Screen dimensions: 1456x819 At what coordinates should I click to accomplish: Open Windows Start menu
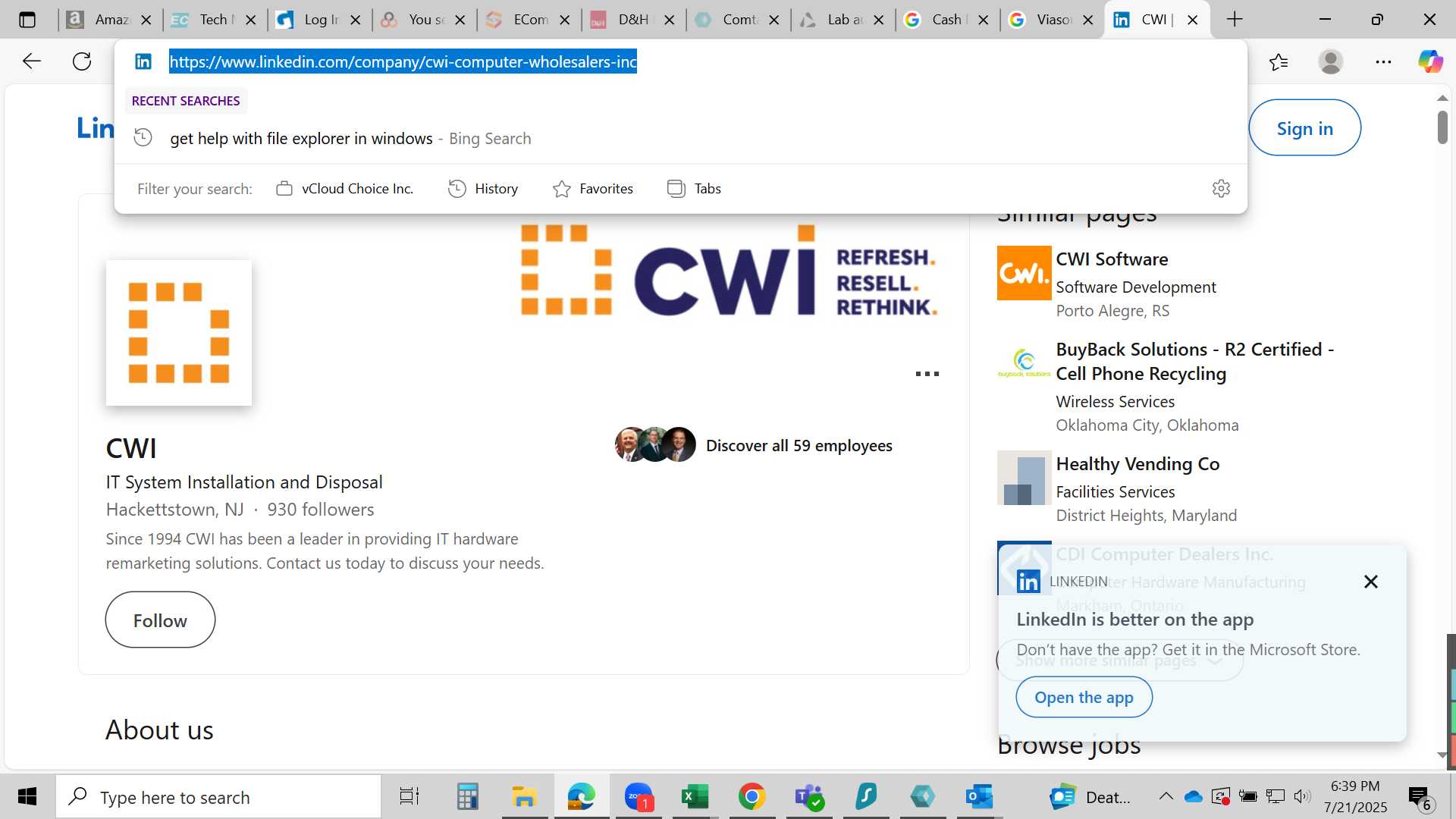27,796
